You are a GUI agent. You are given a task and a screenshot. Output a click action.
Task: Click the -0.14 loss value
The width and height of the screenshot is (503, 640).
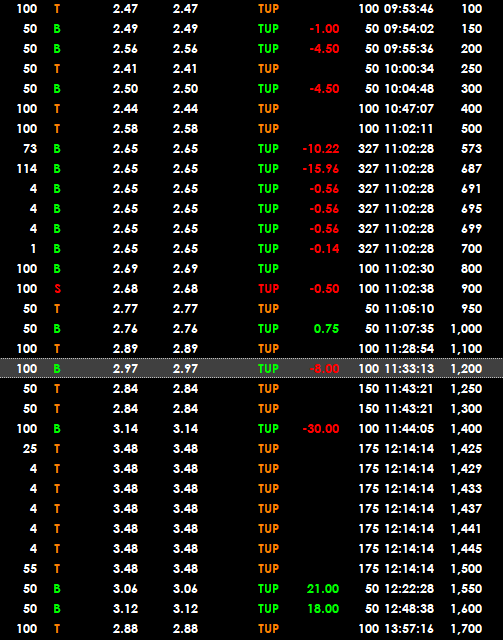(x=325, y=249)
